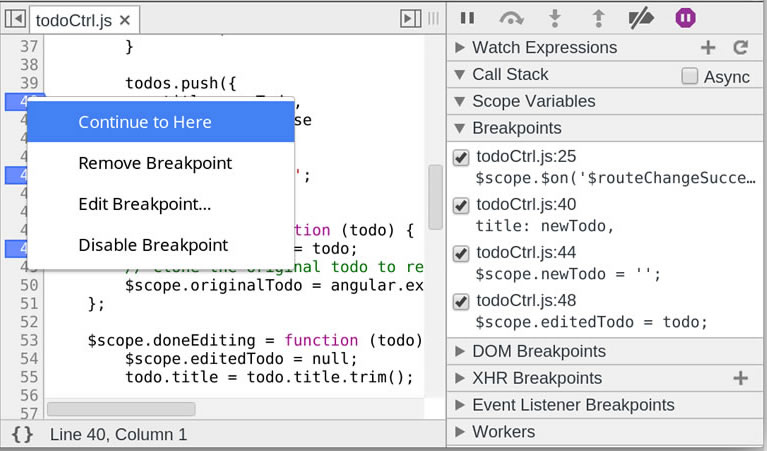Expand the Scope Variables section
This screenshot has height=451, width=767.
pyautogui.click(x=533, y=101)
